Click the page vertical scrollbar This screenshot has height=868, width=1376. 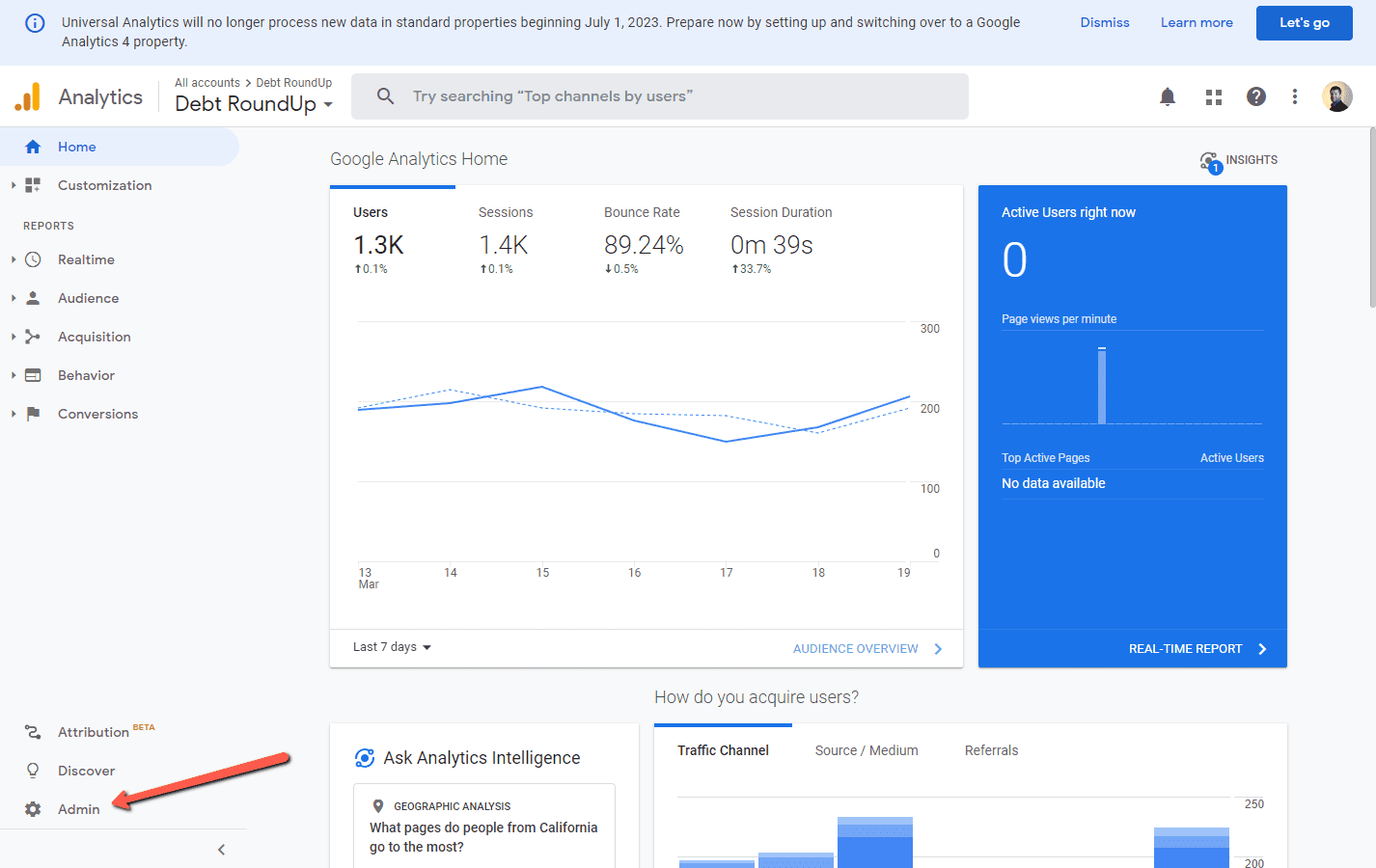coord(1372,217)
